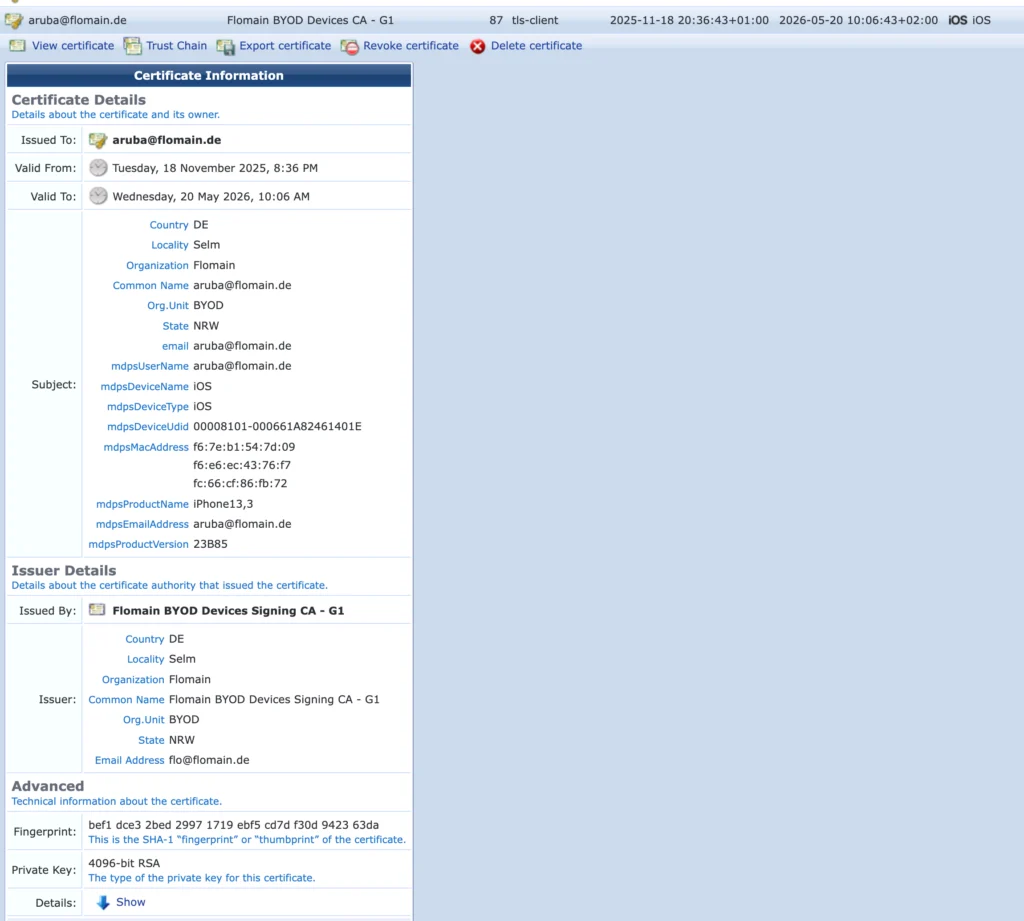Click the View certificate icon
This screenshot has height=921, width=1024.
pos(17,46)
